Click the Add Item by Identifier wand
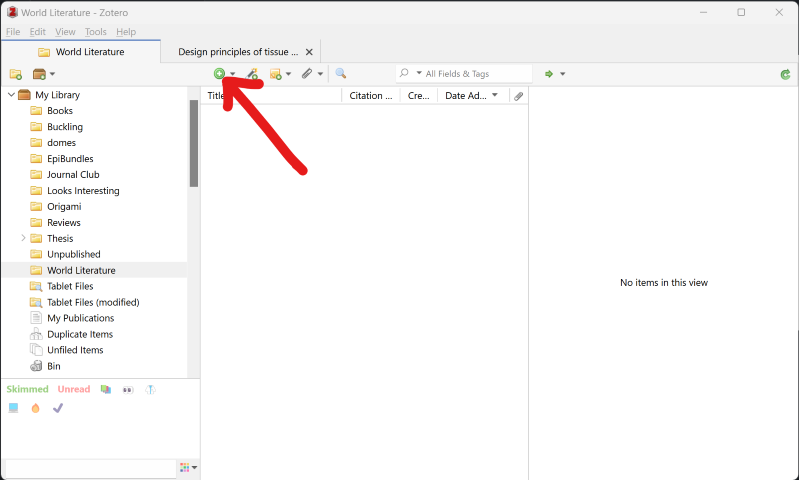 (x=253, y=74)
